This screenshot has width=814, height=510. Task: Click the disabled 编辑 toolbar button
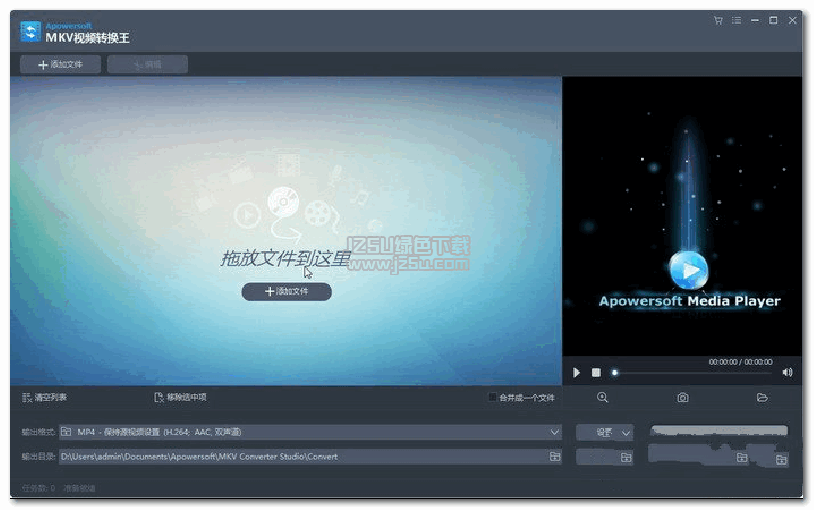[x=147, y=64]
